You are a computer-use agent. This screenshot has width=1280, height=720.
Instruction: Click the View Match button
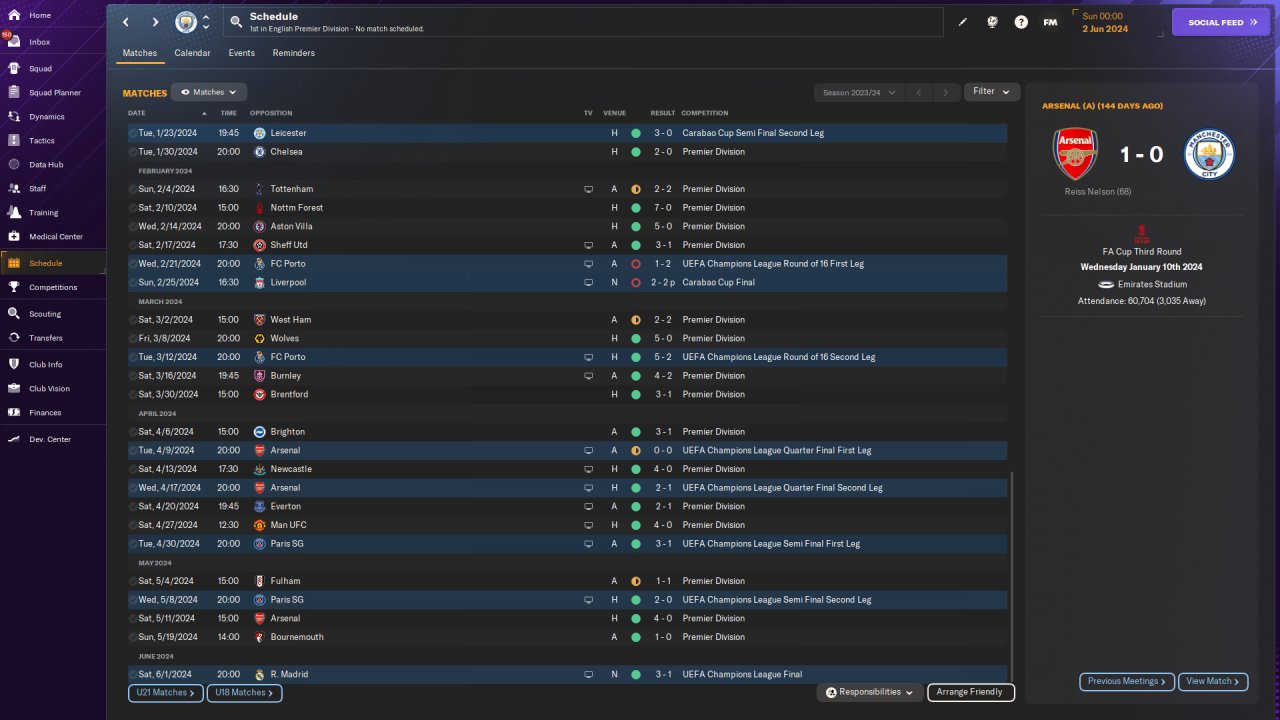tap(1213, 681)
